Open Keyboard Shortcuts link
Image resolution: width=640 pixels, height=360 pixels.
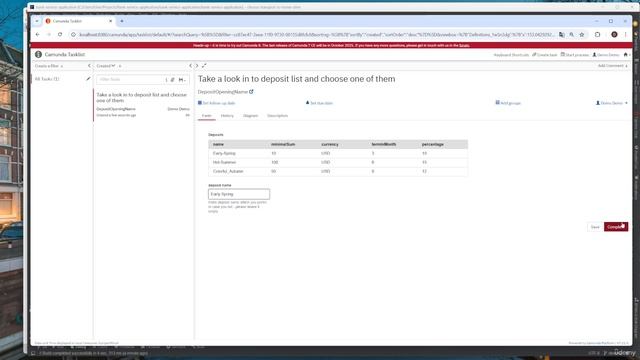tap(511, 55)
